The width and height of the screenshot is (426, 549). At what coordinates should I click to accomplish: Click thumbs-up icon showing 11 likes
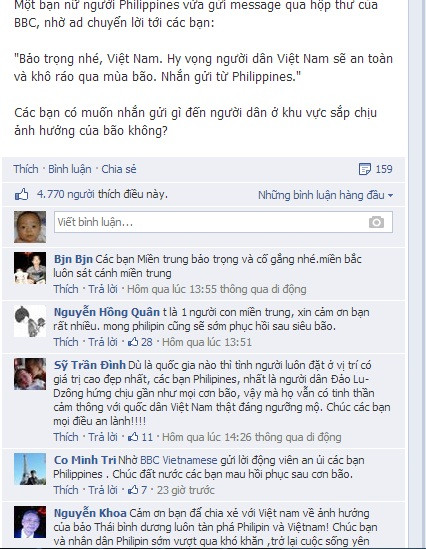[x=133, y=437]
